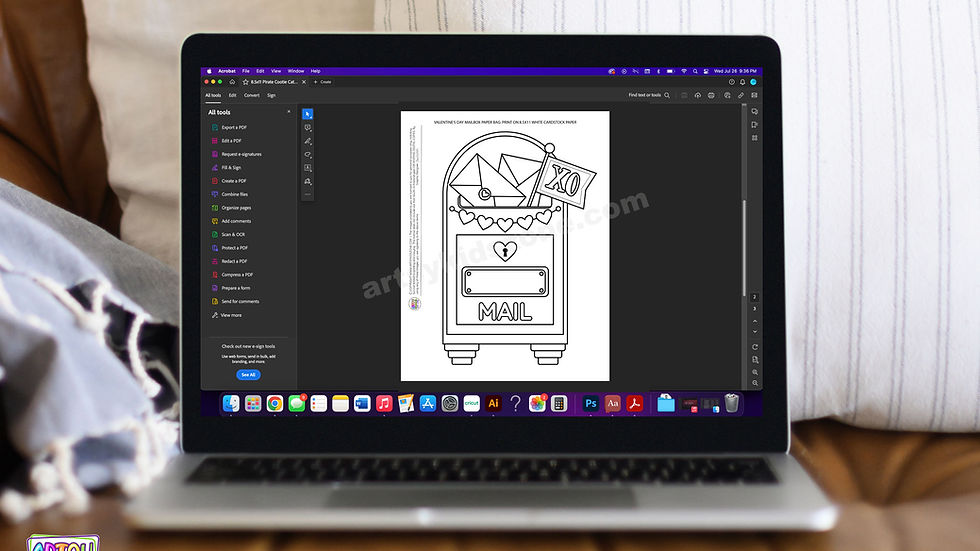Open Cricut app from the dock
Screen dimensions: 980x551
click(471, 404)
